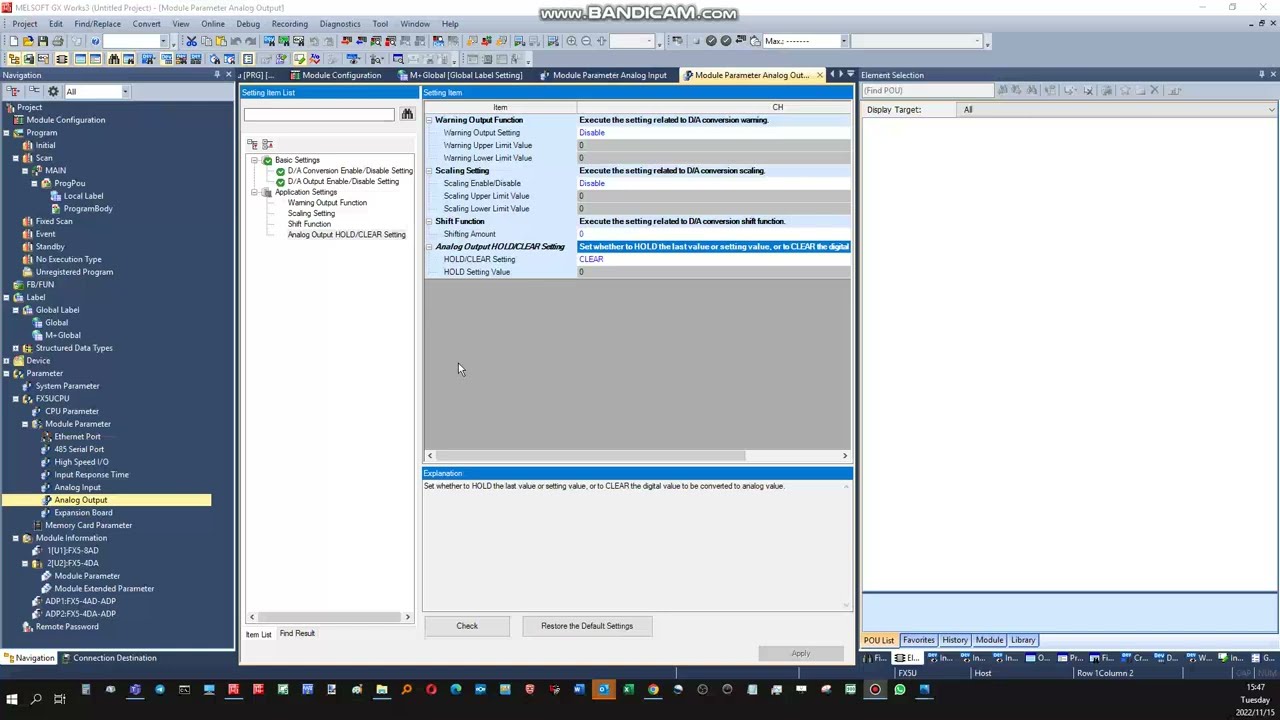Image resolution: width=1280 pixels, height=720 pixels.
Task: Collapse the Scaling Setting group
Action: [x=429, y=171]
